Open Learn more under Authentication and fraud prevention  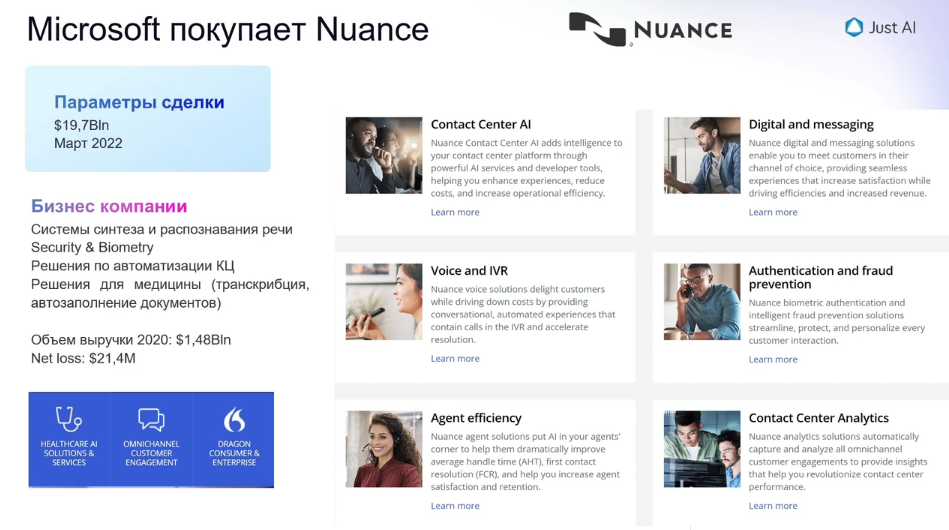pyautogui.click(x=773, y=359)
